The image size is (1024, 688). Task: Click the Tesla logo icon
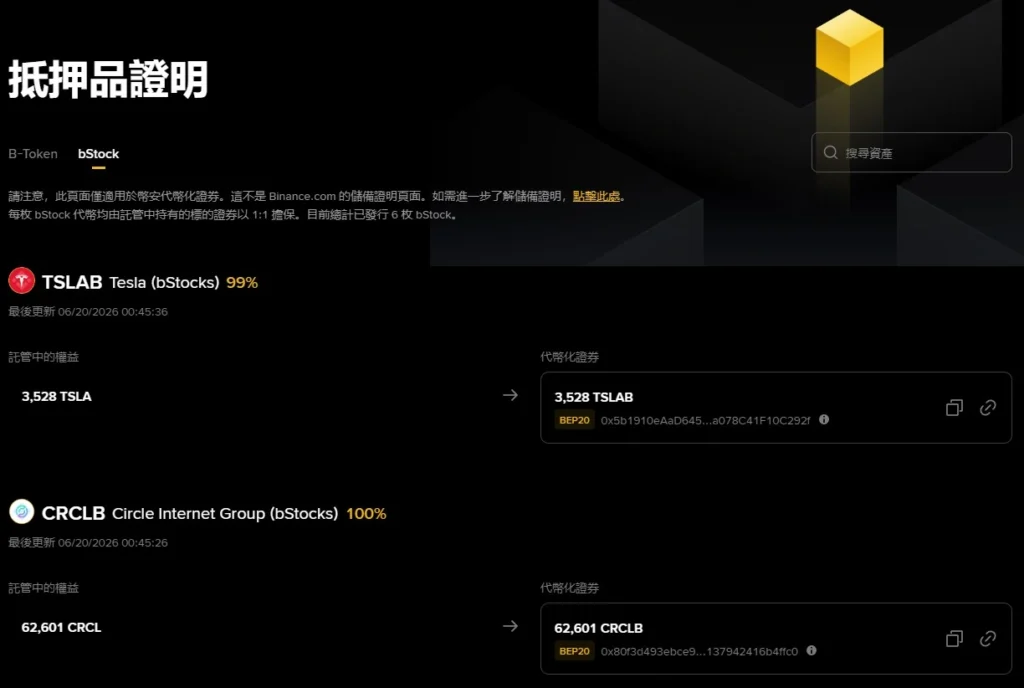pos(22,281)
